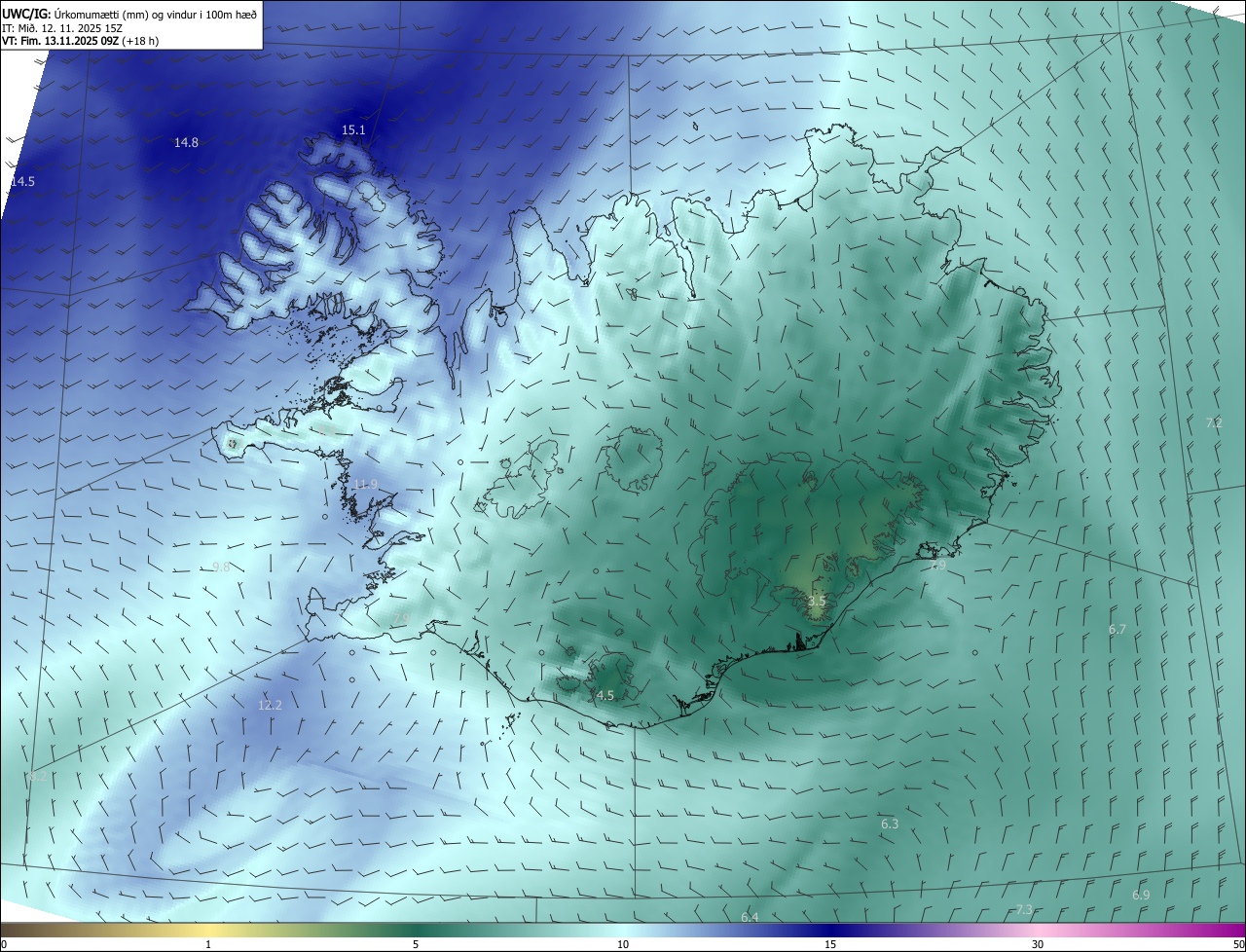Click the 12.2 value label on the map
The height and width of the screenshot is (952, 1246).
point(270,706)
